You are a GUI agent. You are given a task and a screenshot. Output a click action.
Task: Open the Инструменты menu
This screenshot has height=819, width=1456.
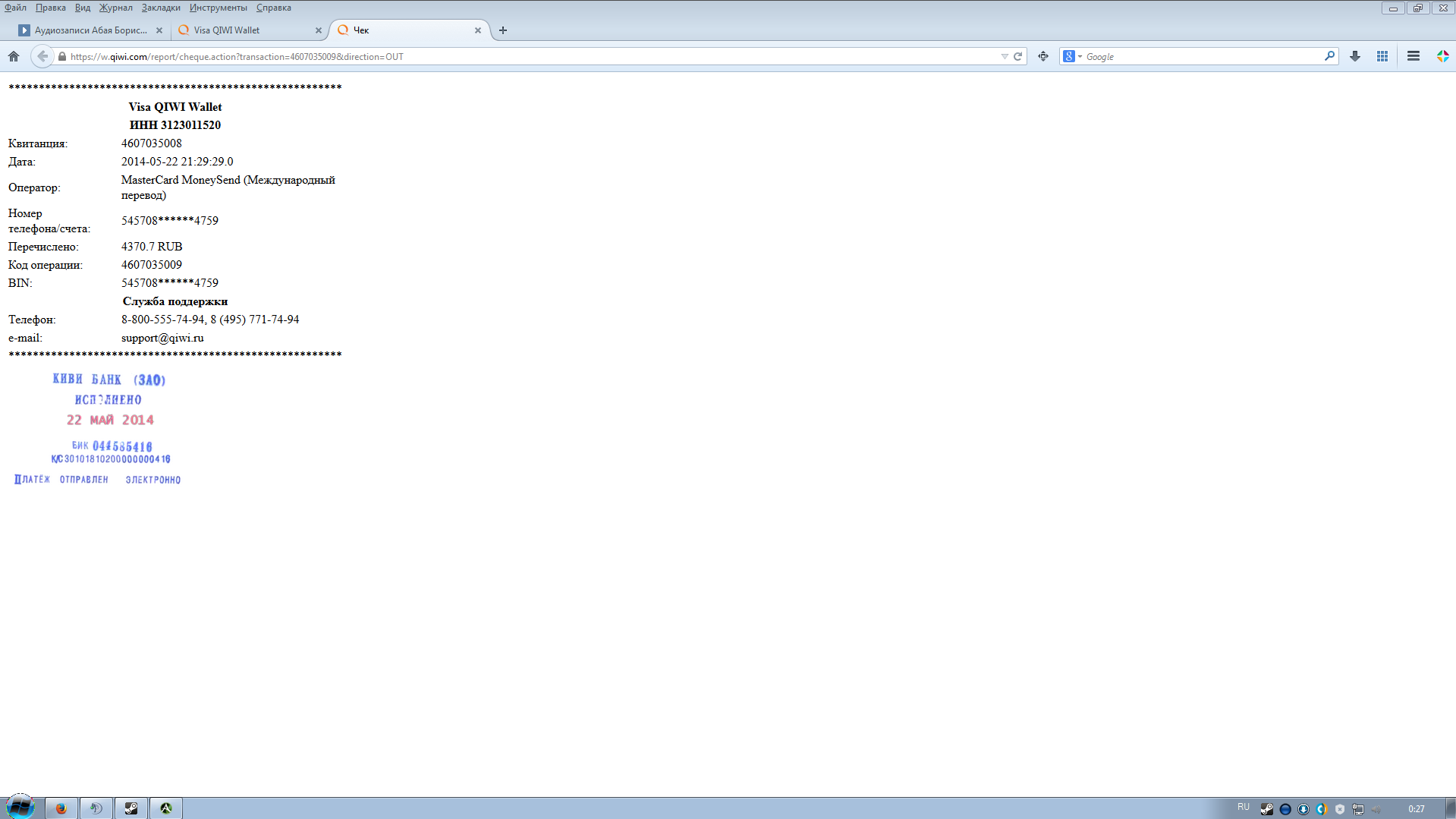point(219,8)
